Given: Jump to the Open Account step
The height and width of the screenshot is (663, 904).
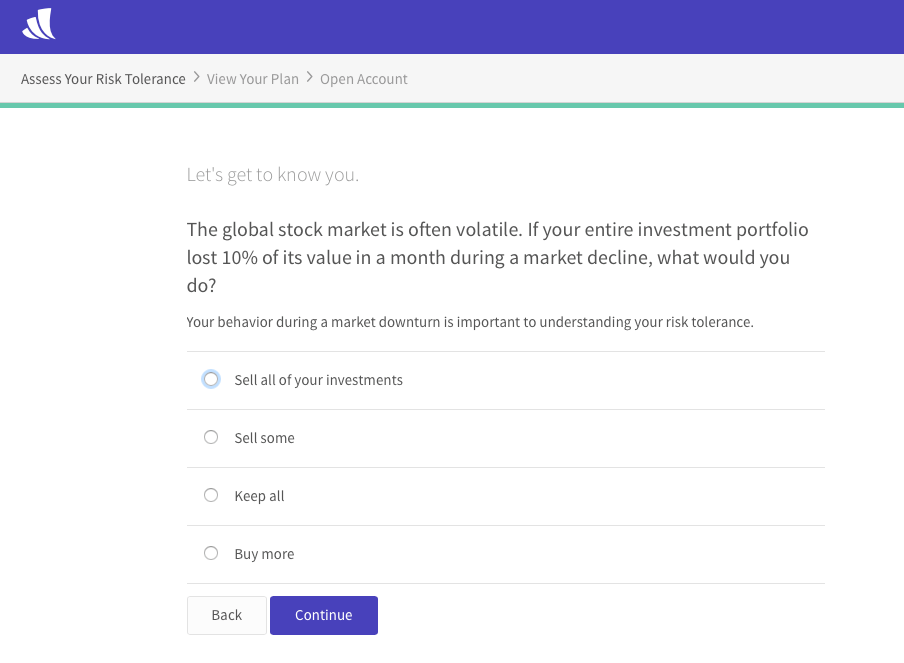Looking at the screenshot, I should (x=364, y=79).
